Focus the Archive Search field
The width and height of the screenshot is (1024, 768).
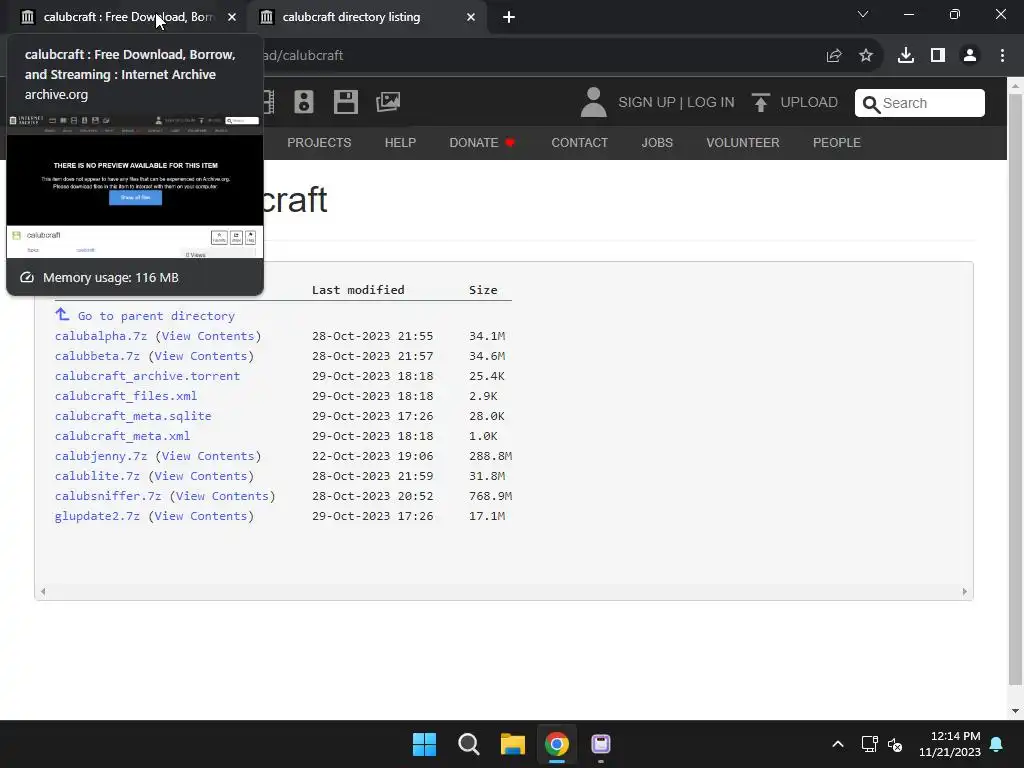920,103
